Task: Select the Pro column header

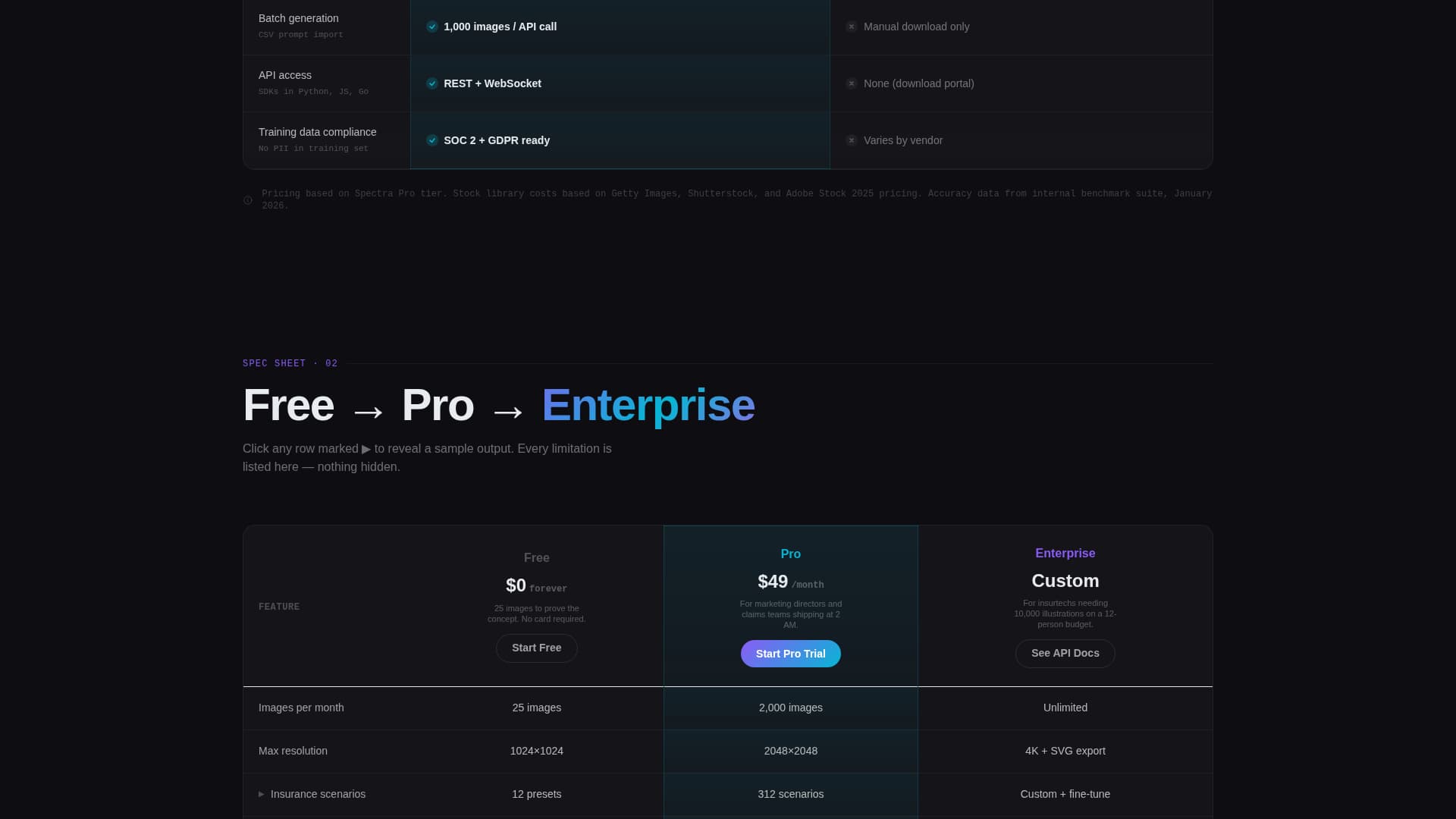Action: click(x=790, y=554)
